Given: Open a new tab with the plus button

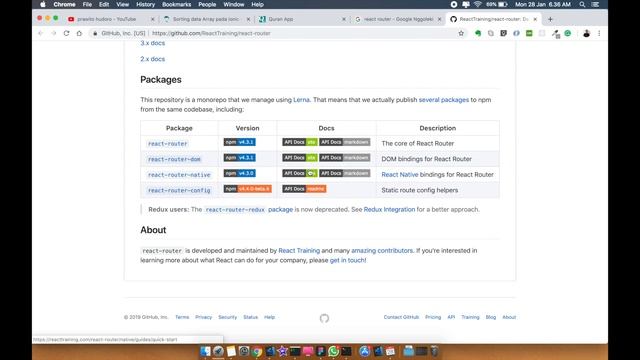Looking at the screenshot, I should point(550,19).
